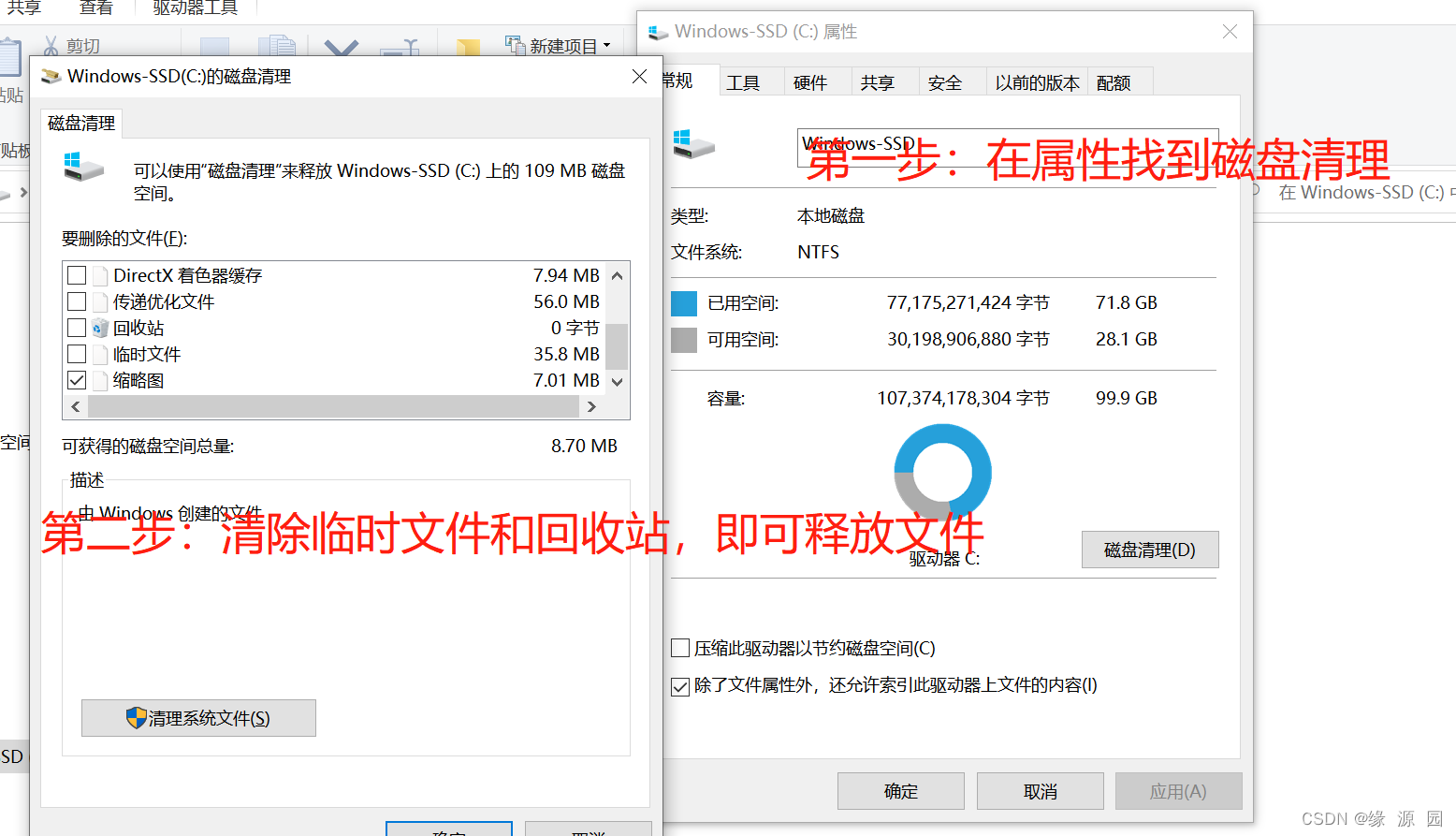Screen dimensions: 1456x836
Task: Click the search box 在 Windows-SSD (C:)
Action: click(x=1357, y=192)
